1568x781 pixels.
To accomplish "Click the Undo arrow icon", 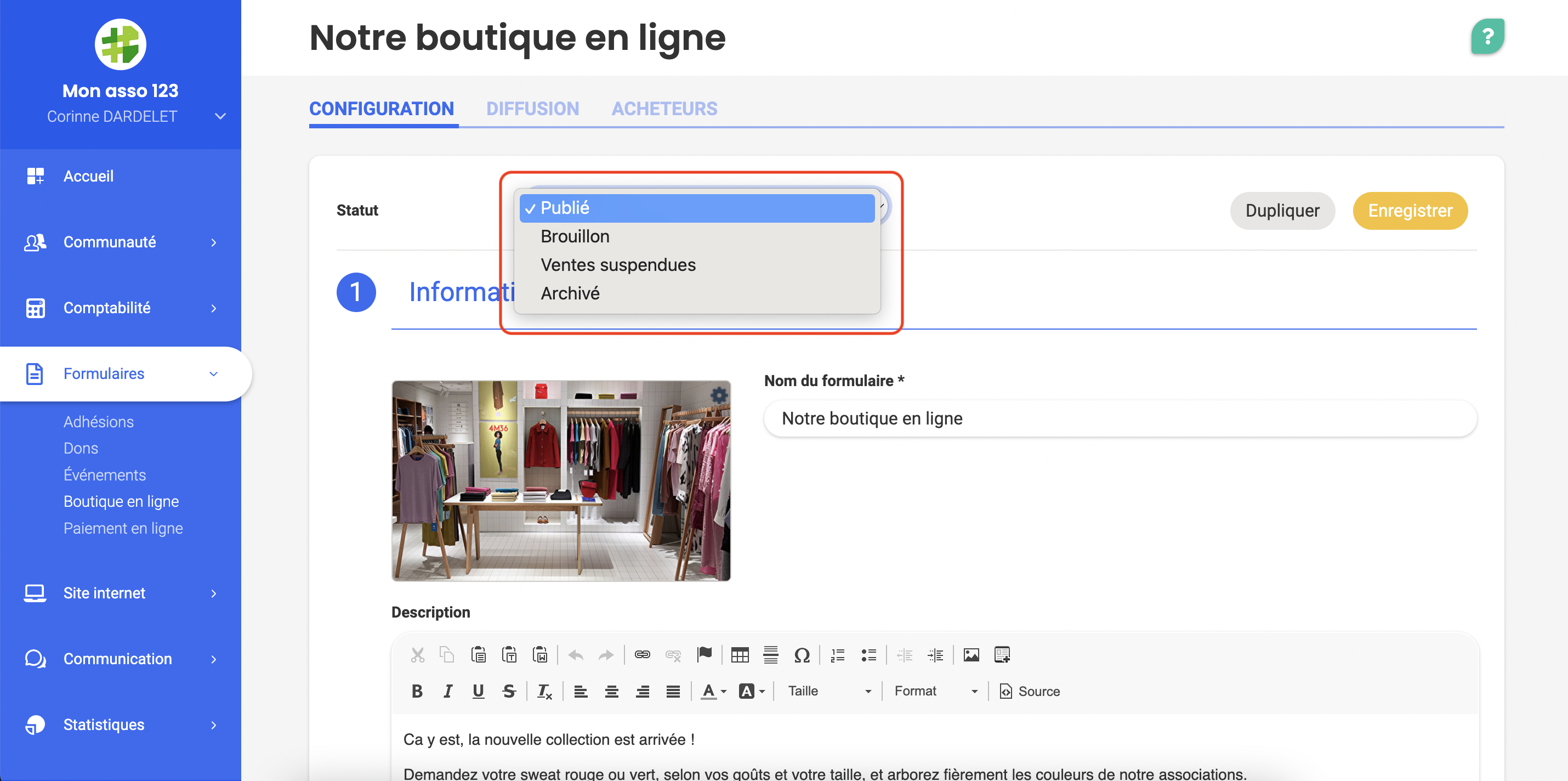I will click(576, 655).
